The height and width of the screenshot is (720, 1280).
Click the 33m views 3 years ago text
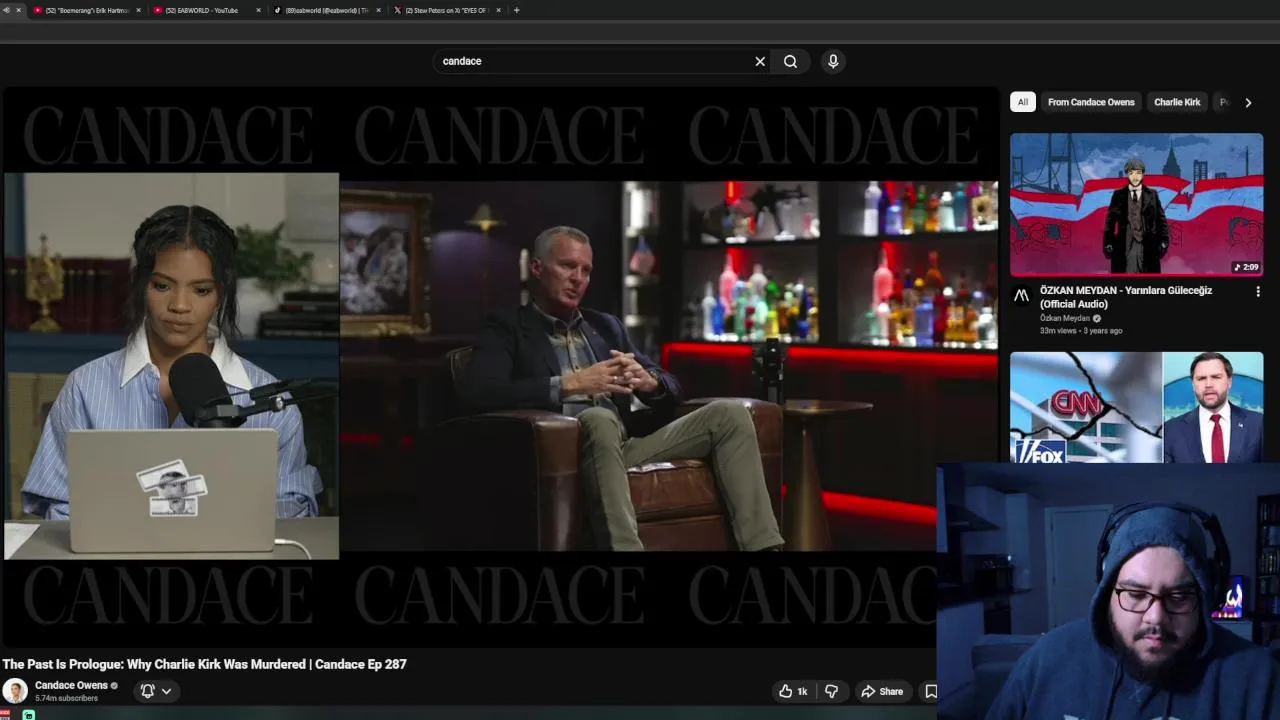[1081, 330]
